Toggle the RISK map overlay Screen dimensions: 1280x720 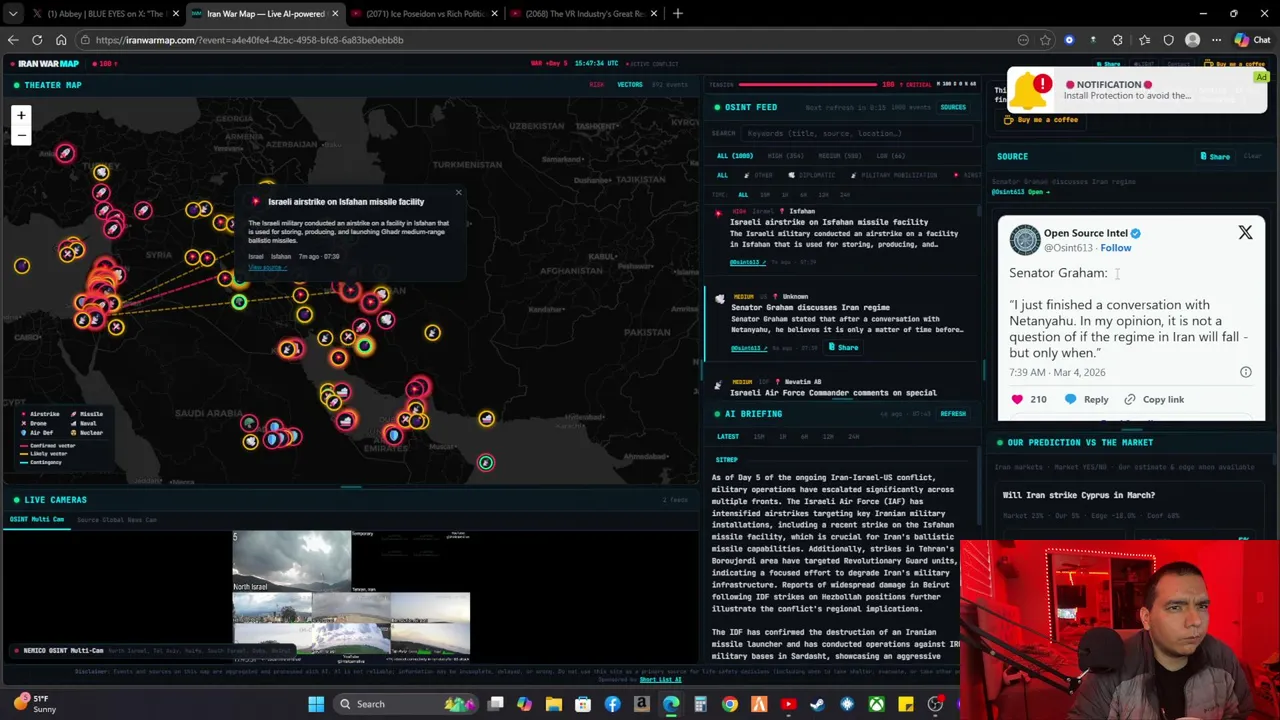pyautogui.click(x=597, y=85)
